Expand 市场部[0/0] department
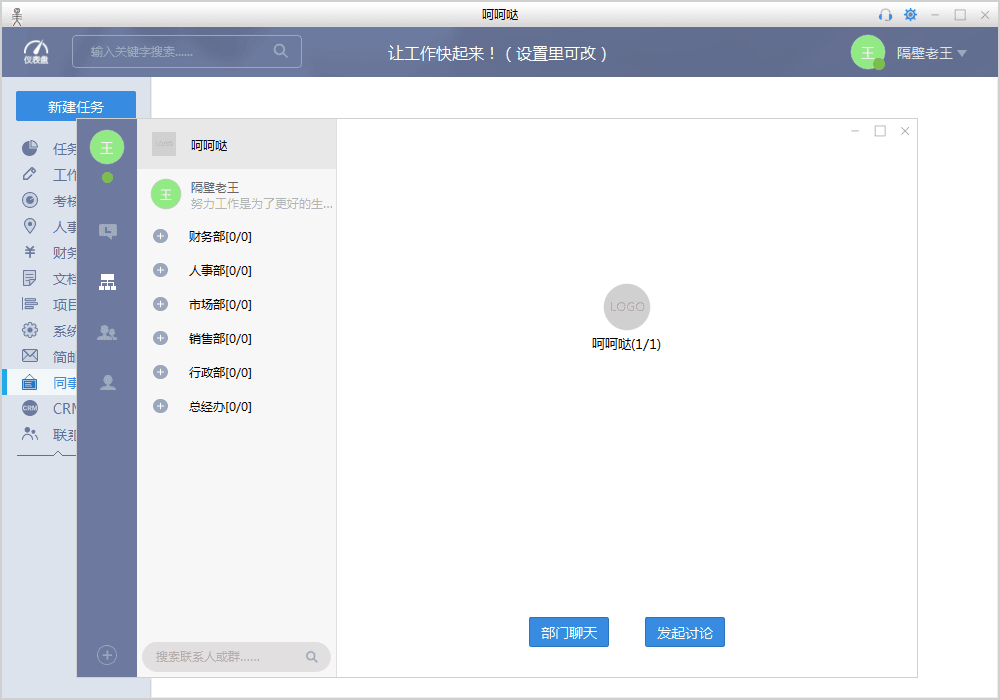This screenshot has height=700, width=1000. [160, 304]
